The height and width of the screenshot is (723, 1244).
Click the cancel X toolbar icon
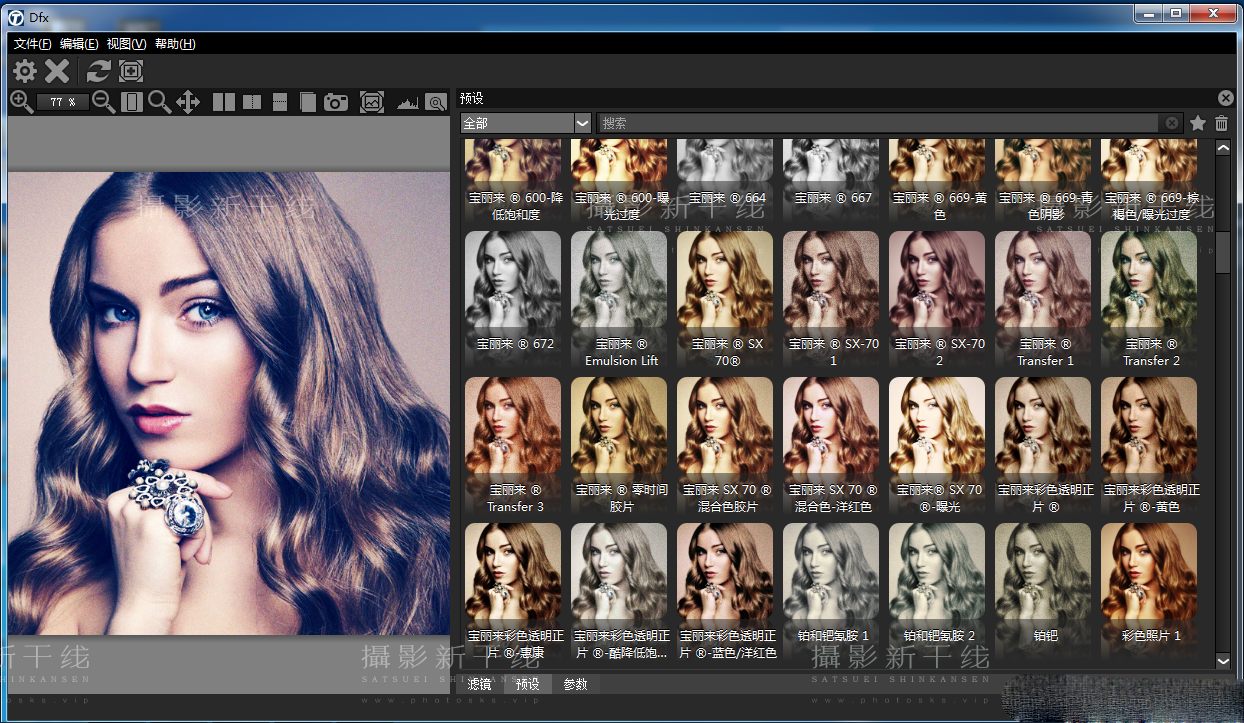[57, 70]
